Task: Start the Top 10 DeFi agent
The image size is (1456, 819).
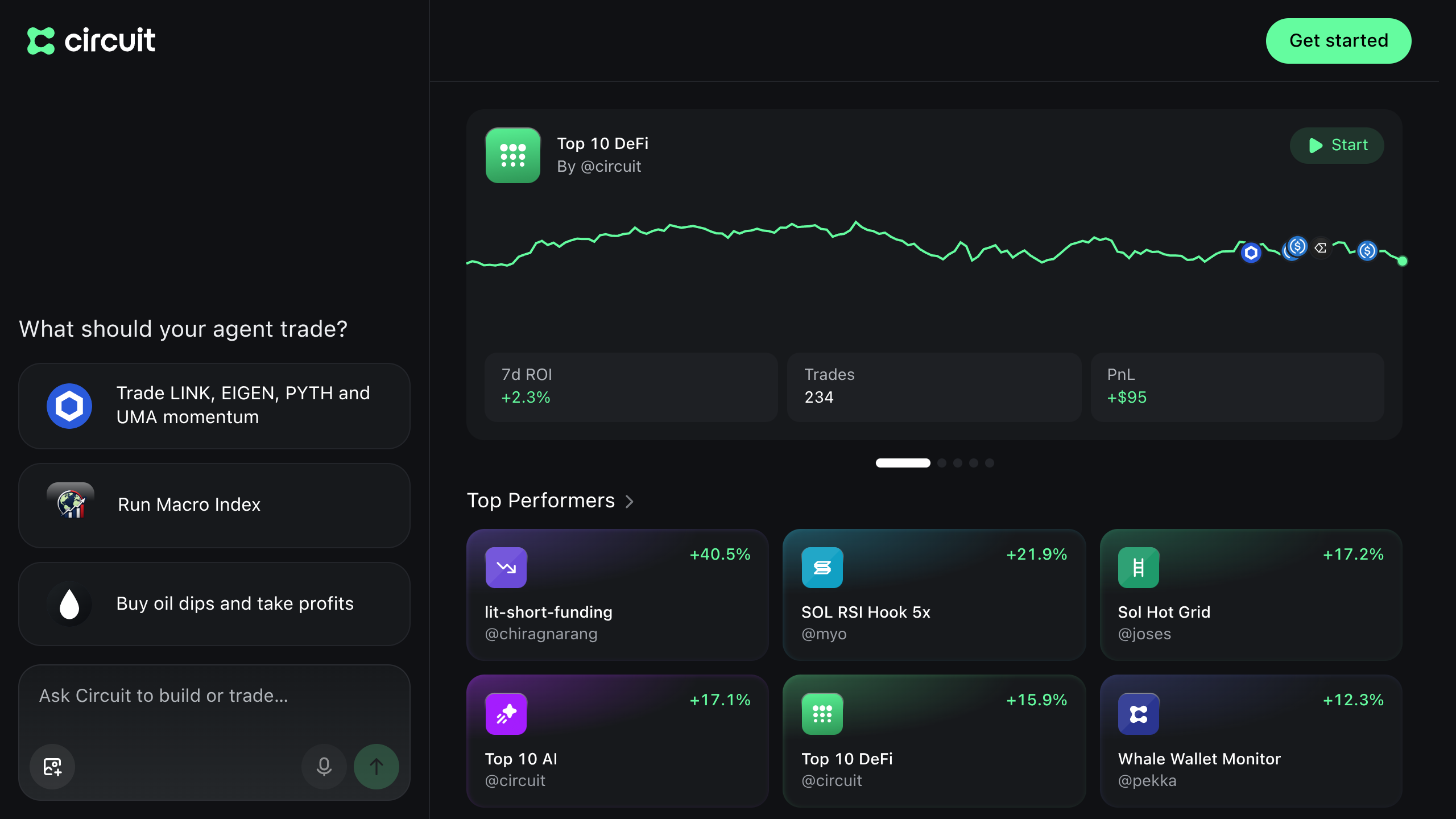Action: 1337,145
